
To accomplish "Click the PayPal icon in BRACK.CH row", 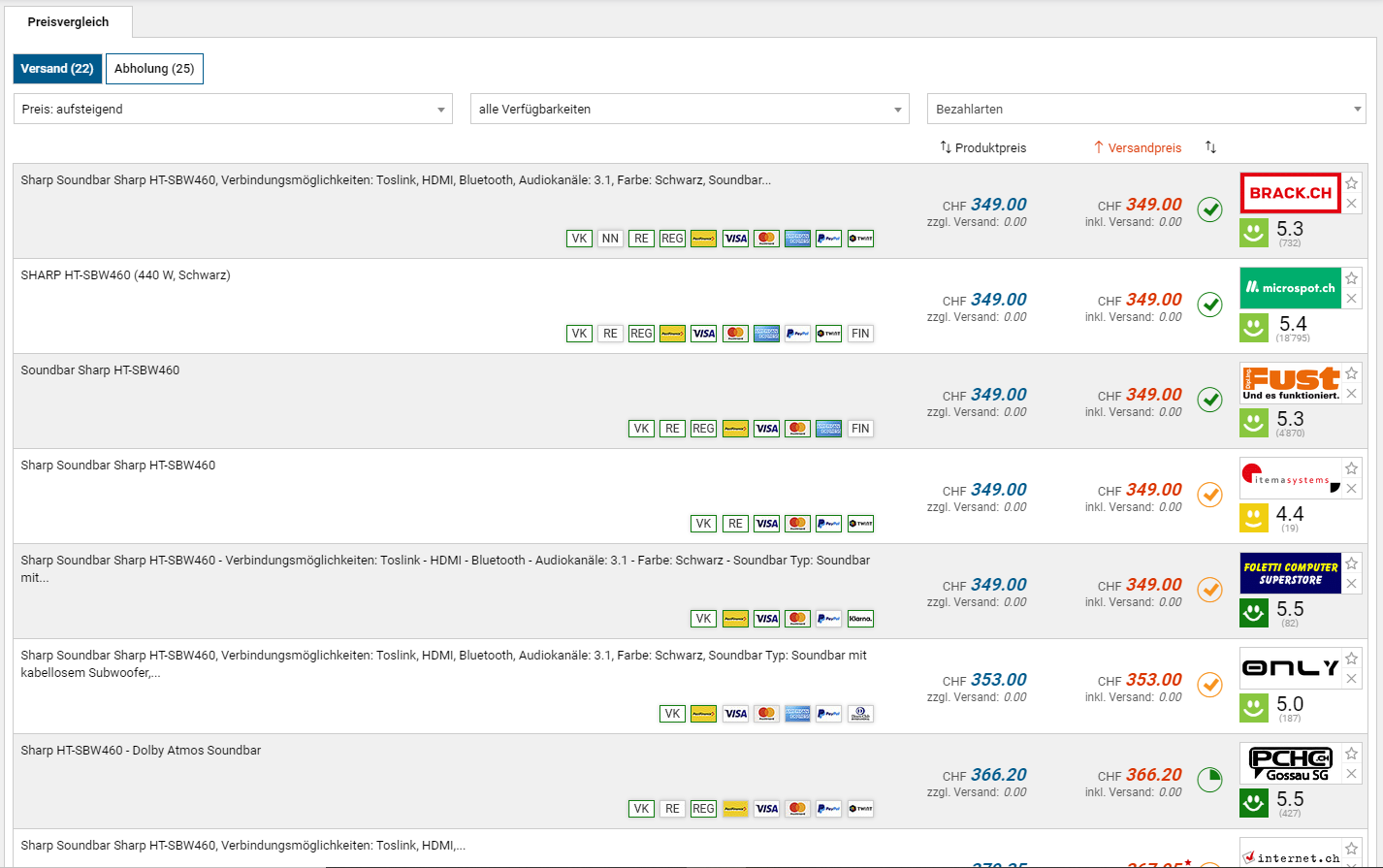I will 828,239.
